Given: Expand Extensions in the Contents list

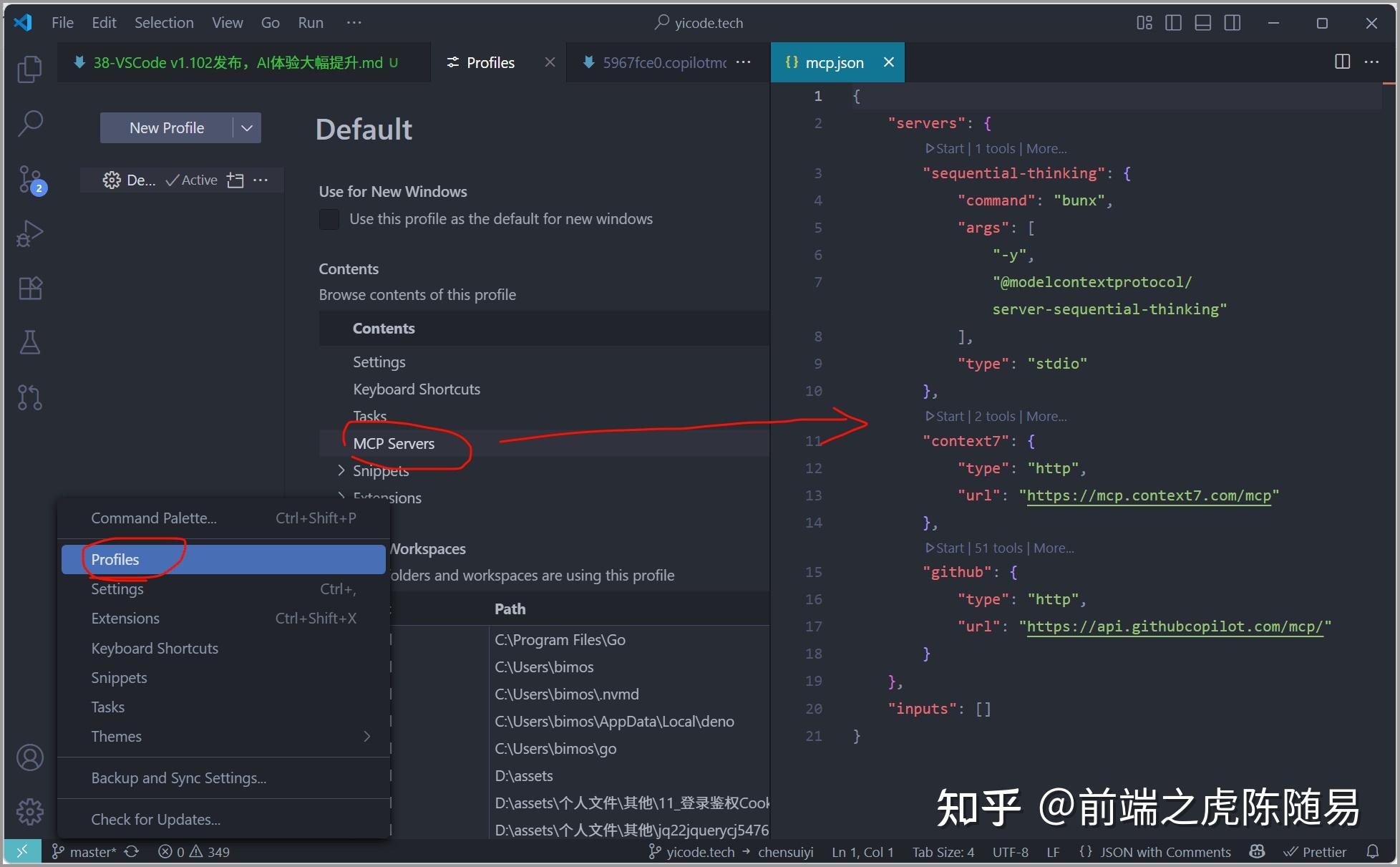Looking at the screenshot, I should pos(341,497).
